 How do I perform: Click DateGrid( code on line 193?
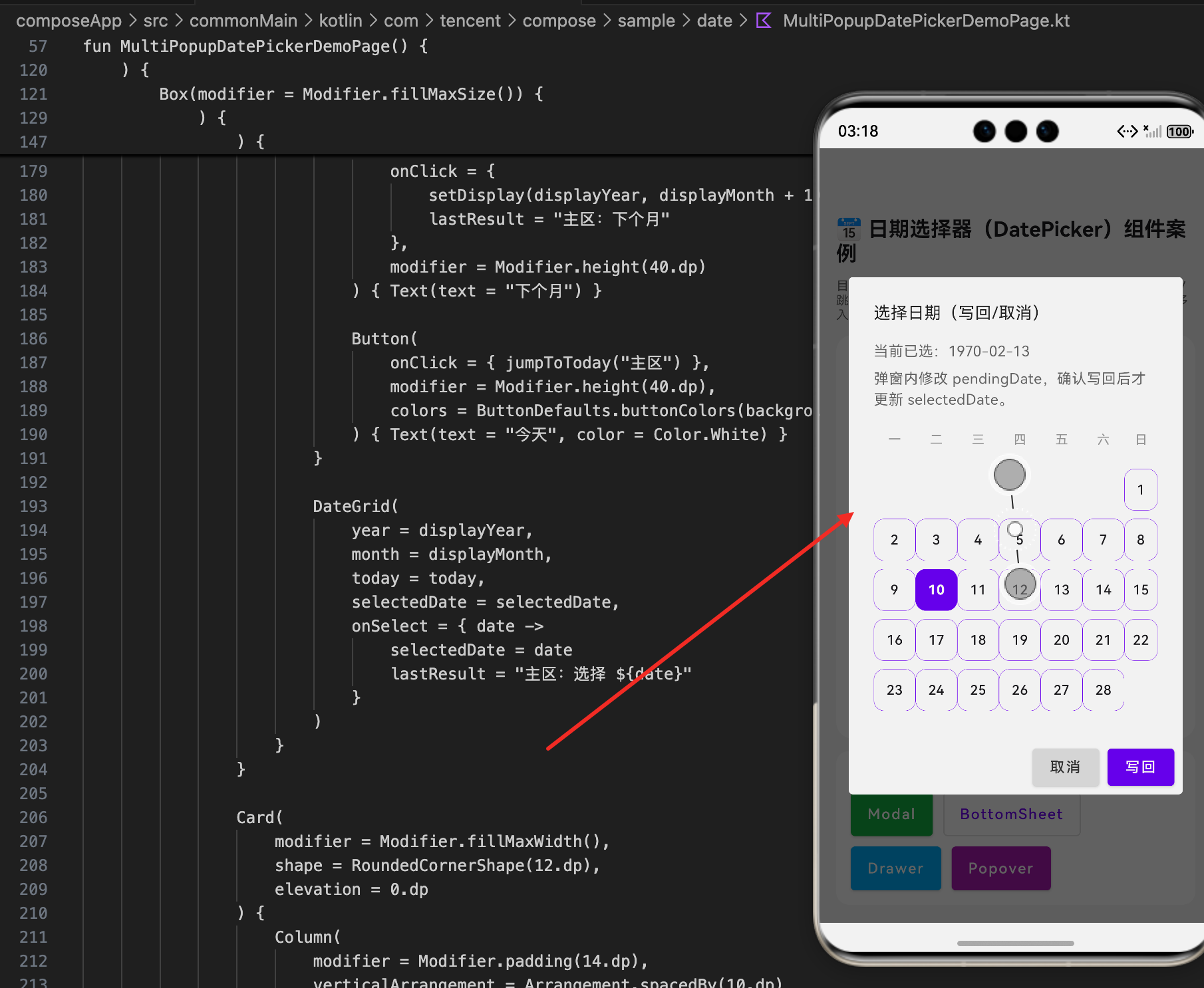click(356, 506)
